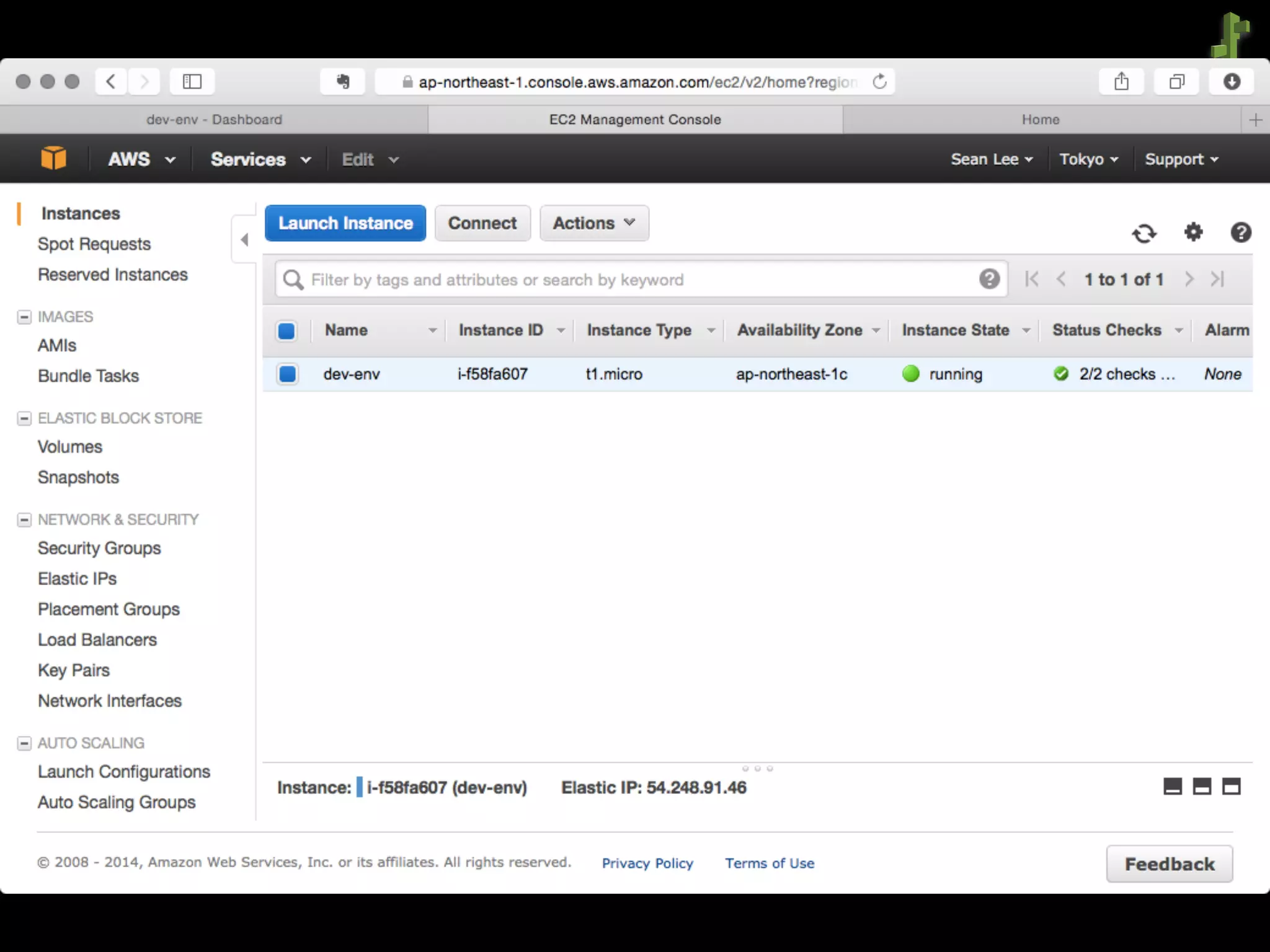Expand the Services menu
The height and width of the screenshot is (952, 1270).
point(260,159)
